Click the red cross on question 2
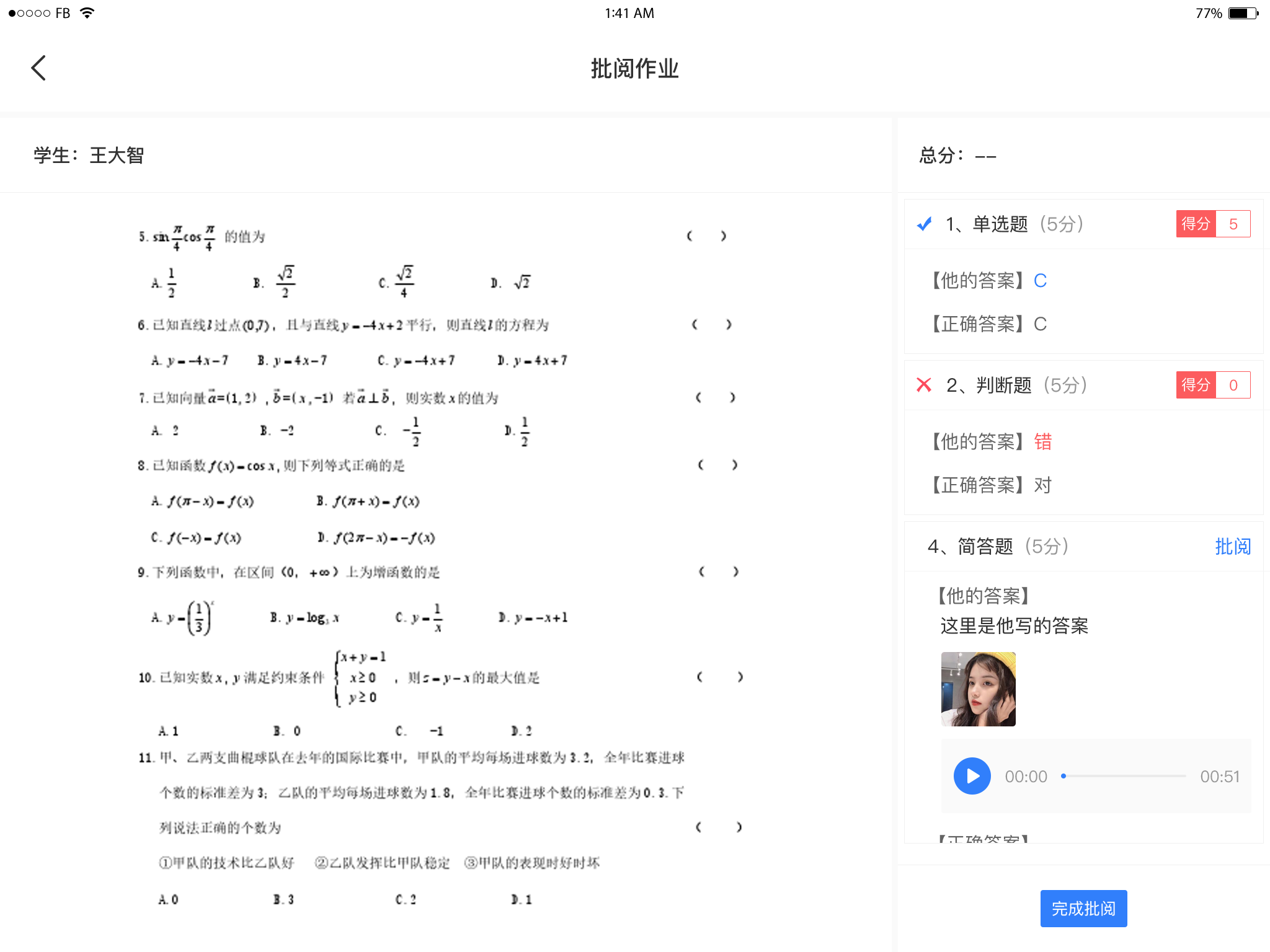Screen dimensions: 1270x952 pos(924,385)
